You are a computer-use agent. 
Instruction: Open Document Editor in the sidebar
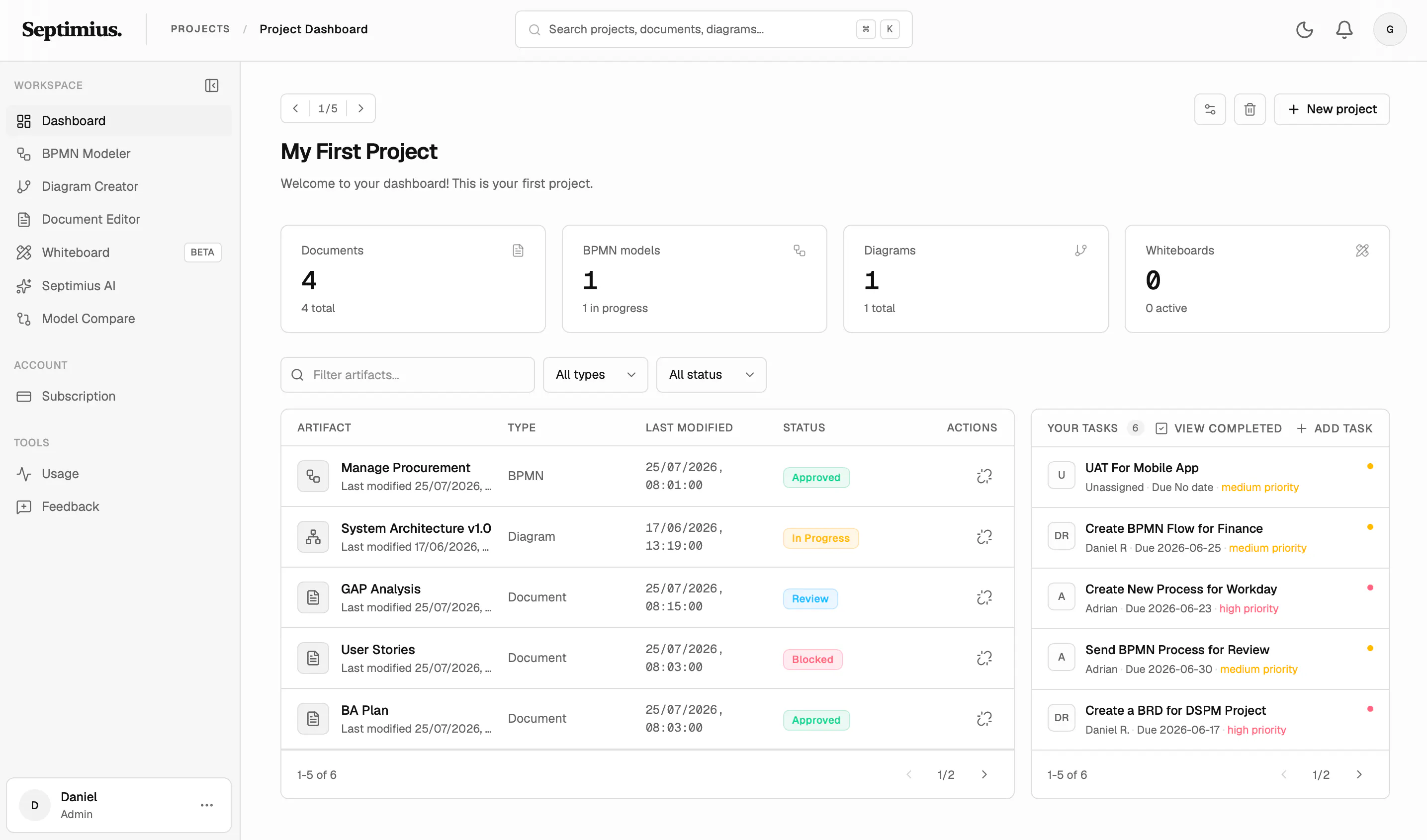pos(119,219)
